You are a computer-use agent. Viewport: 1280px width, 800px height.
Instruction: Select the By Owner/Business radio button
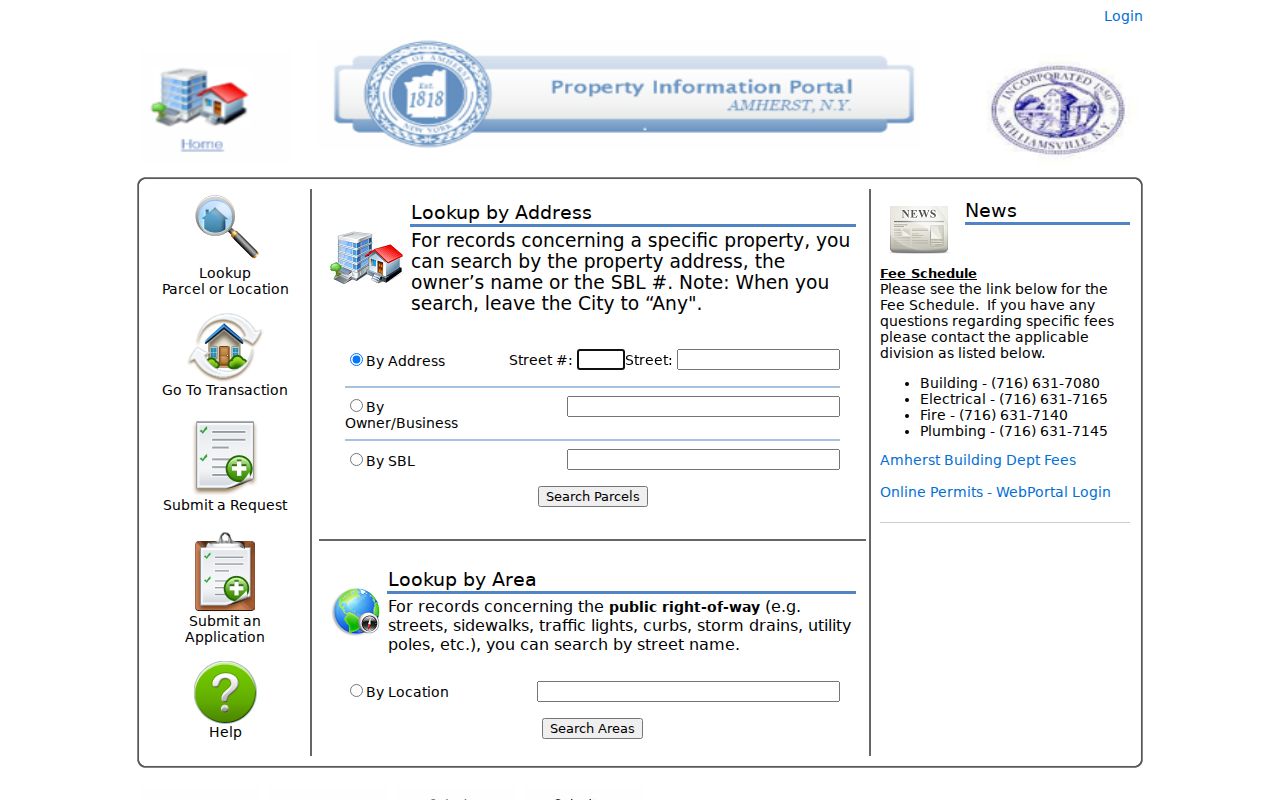pos(356,406)
